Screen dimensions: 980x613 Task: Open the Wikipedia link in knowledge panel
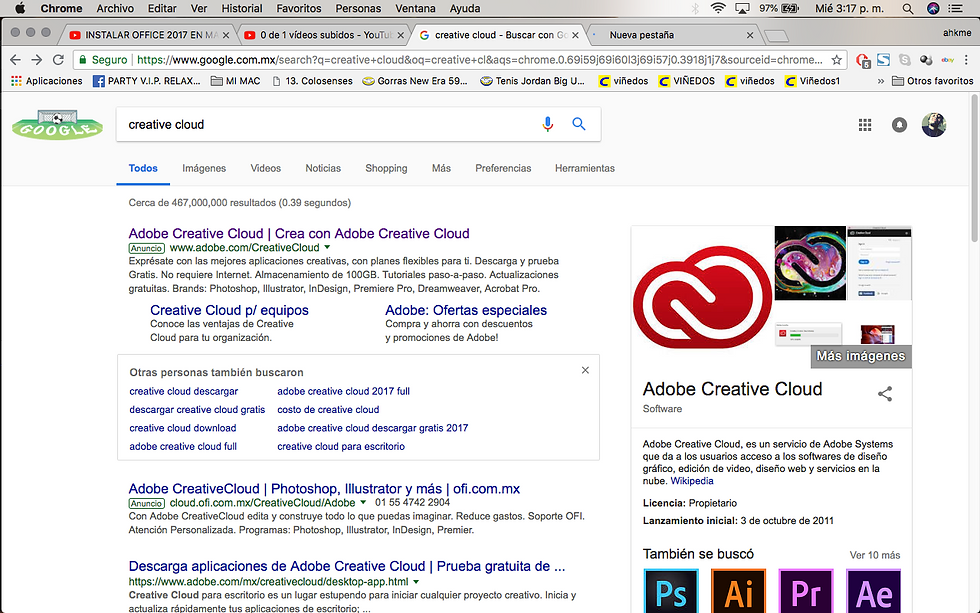[x=692, y=481]
